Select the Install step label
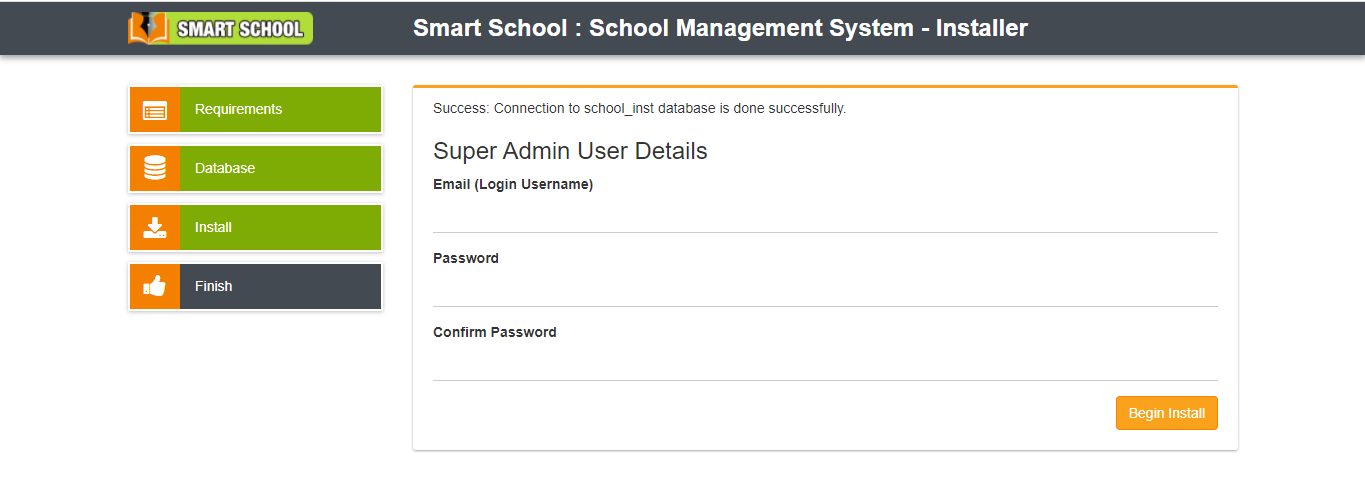This screenshot has height=496, width=1365. pyautogui.click(x=213, y=228)
